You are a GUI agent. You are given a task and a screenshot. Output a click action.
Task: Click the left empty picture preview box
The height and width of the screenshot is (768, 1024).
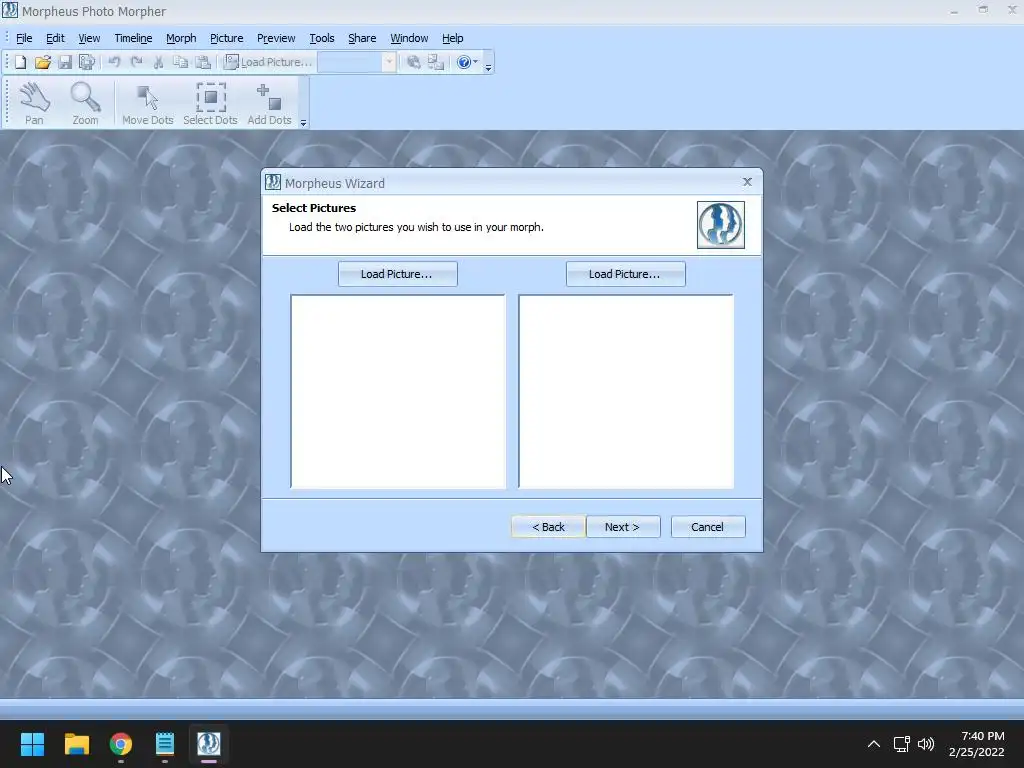coord(398,391)
